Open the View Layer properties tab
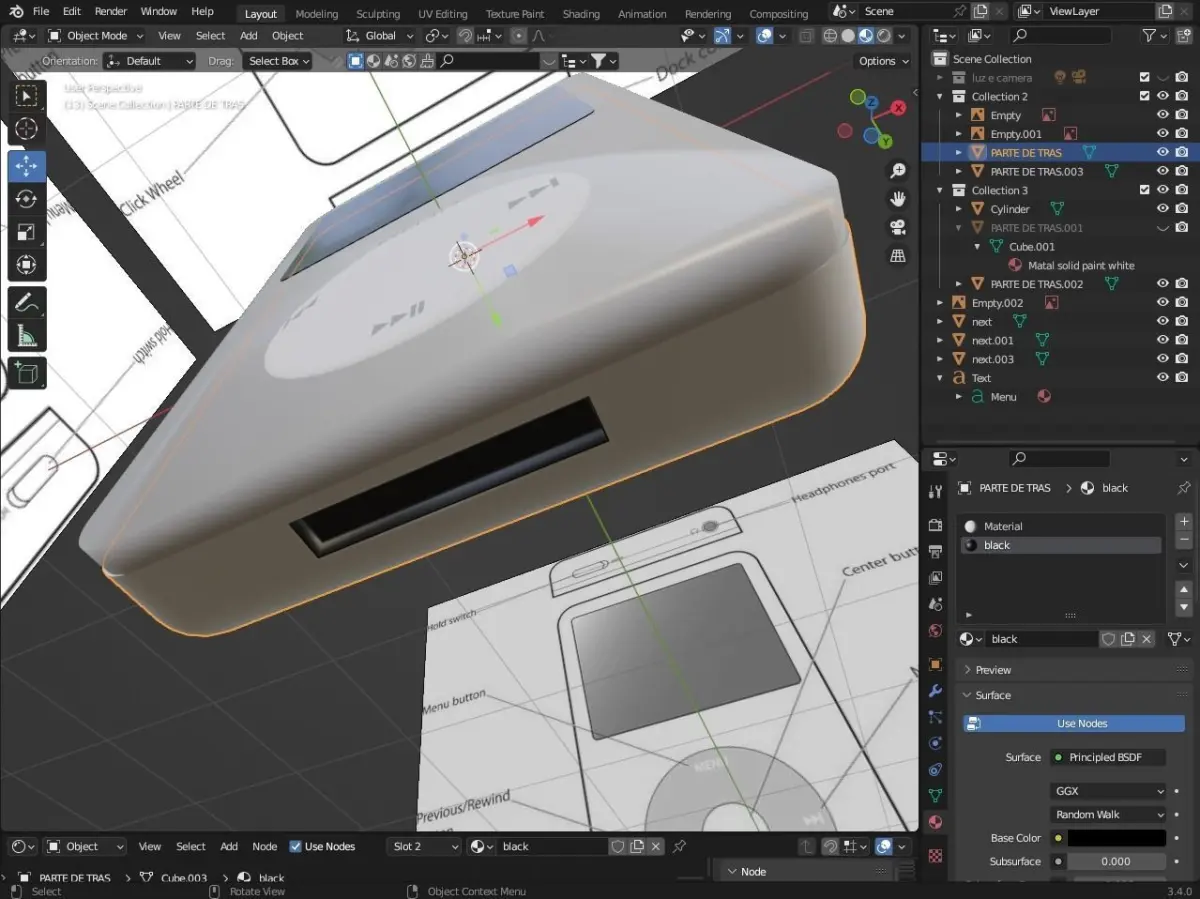The width and height of the screenshot is (1200, 899). pyautogui.click(x=935, y=578)
